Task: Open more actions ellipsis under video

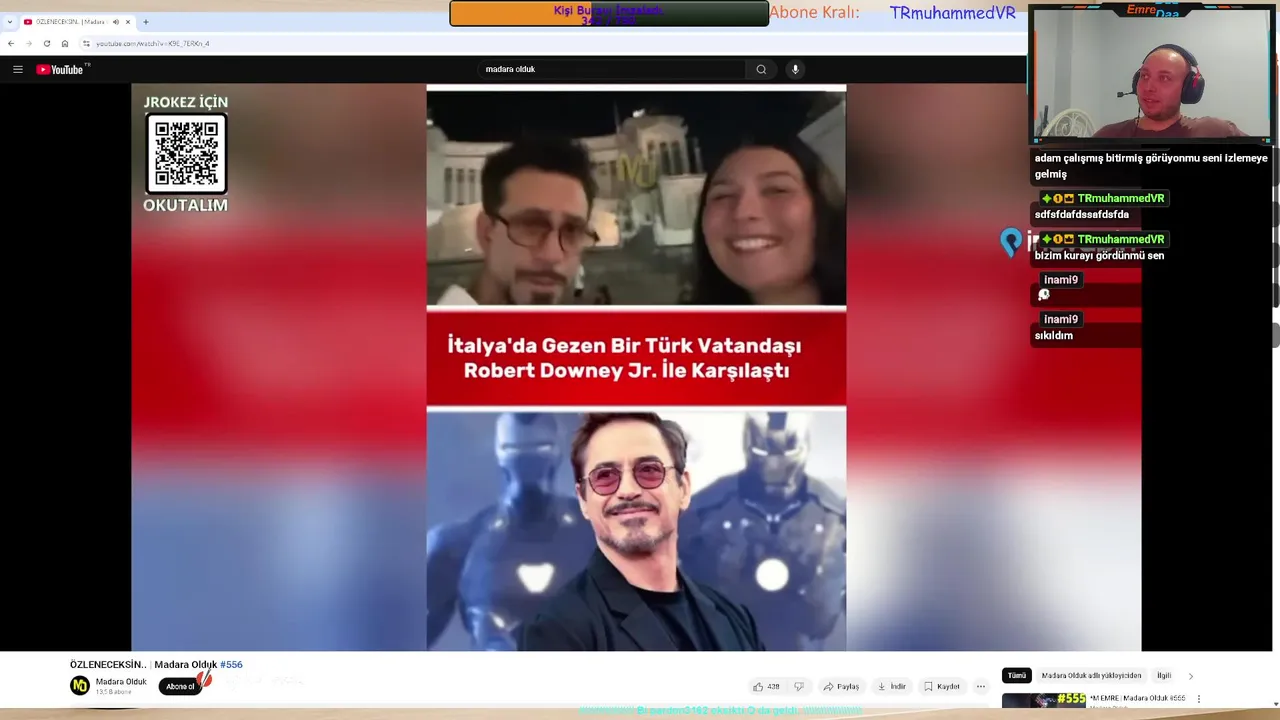Action: click(981, 686)
